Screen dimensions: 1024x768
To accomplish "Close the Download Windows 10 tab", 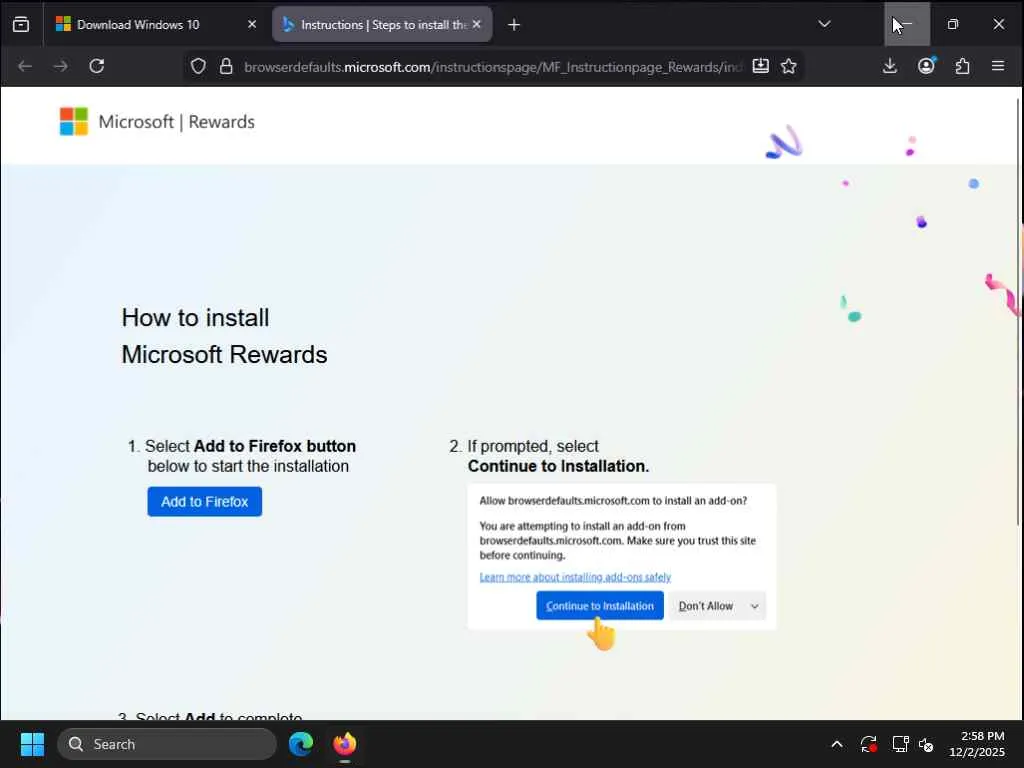I will click(x=251, y=25).
